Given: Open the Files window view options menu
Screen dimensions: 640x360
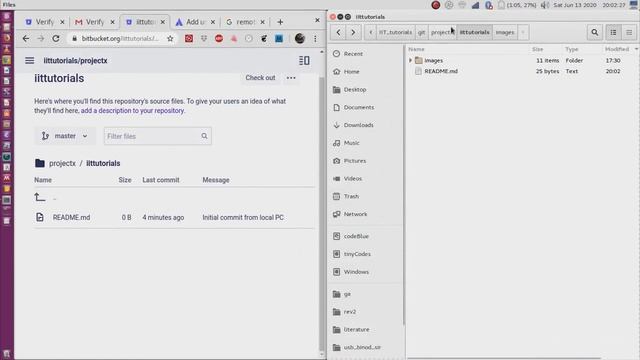Looking at the screenshot, I should click(629, 32).
